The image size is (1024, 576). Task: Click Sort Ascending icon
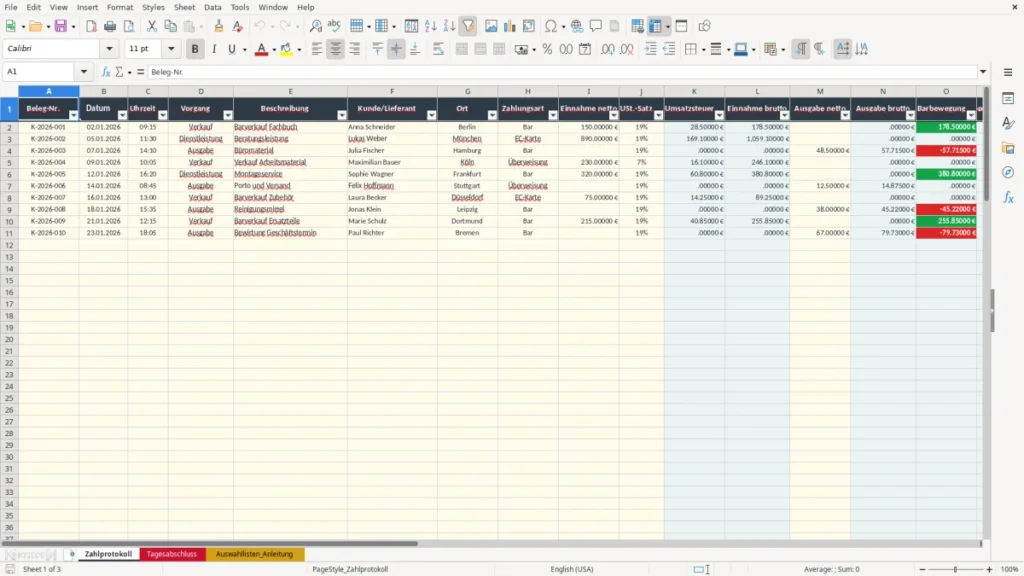pyautogui.click(x=430, y=26)
